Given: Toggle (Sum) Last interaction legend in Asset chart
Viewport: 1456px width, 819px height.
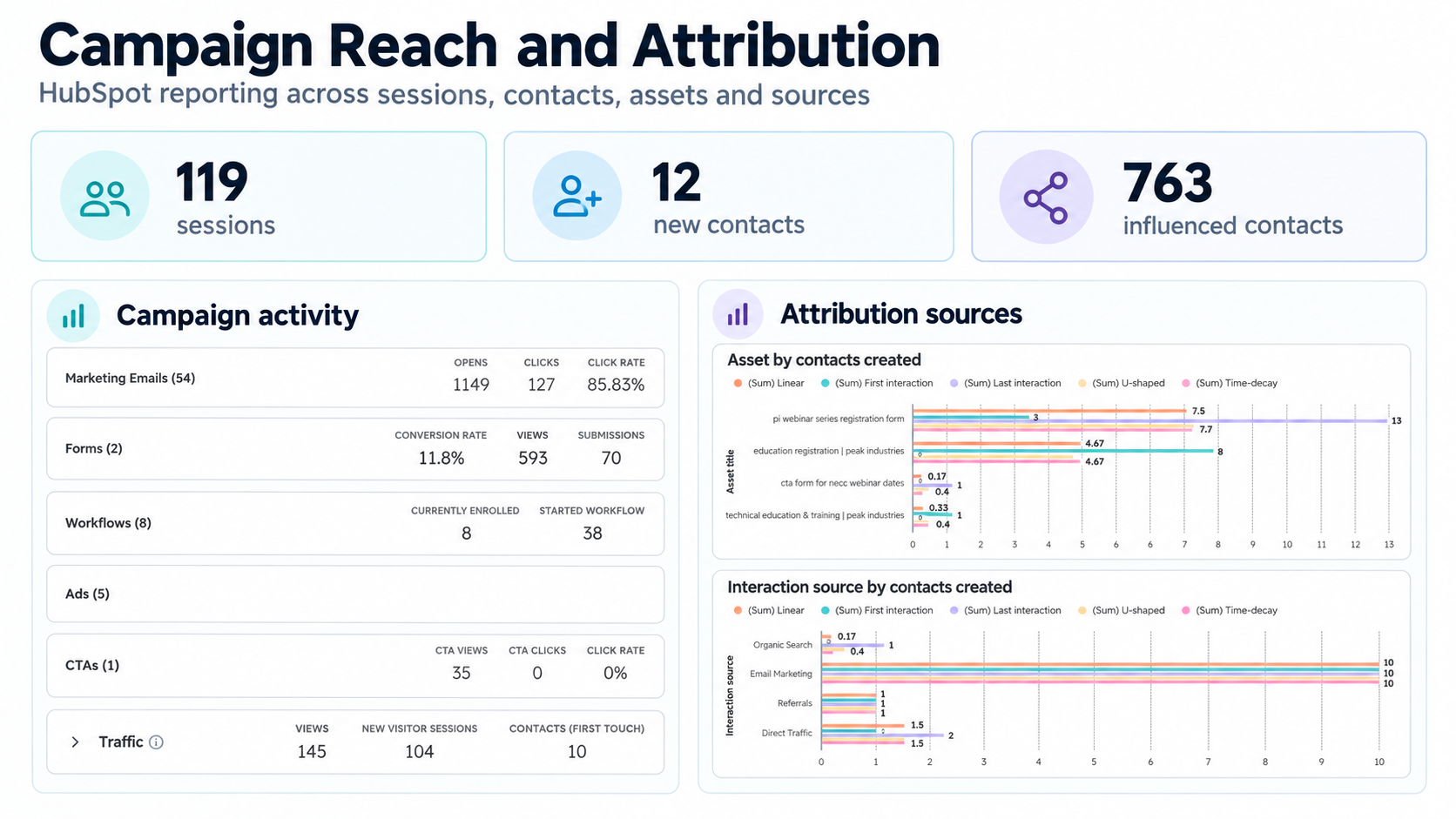Looking at the screenshot, I should pos(1006,383).
